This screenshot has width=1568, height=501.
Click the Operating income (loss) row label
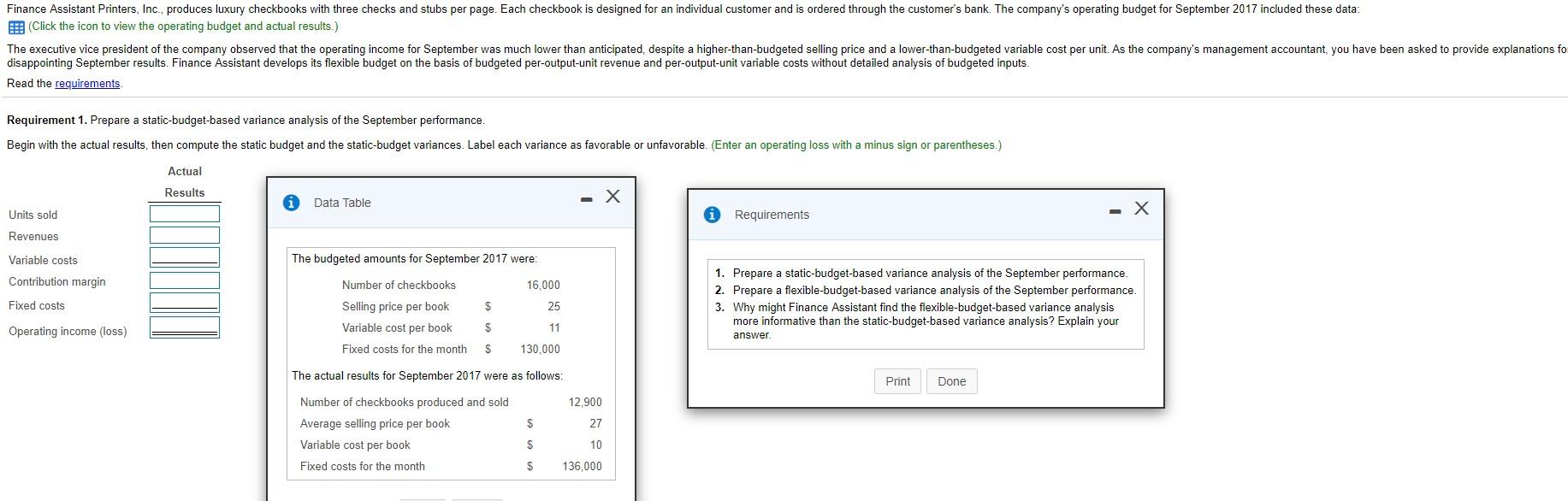(x=68, y=331)
